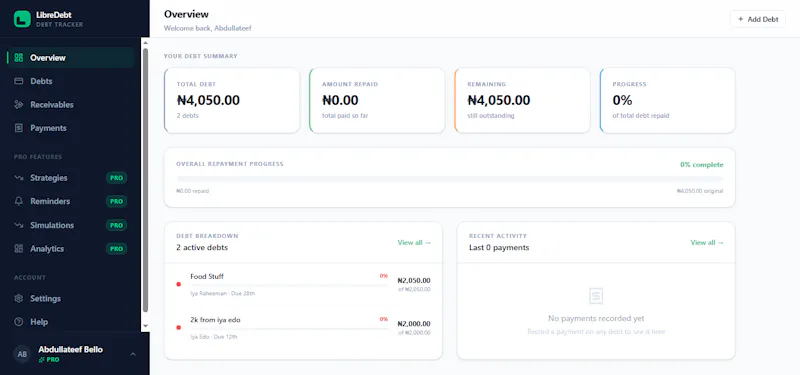Click the AB user avatar

[22, 354]
